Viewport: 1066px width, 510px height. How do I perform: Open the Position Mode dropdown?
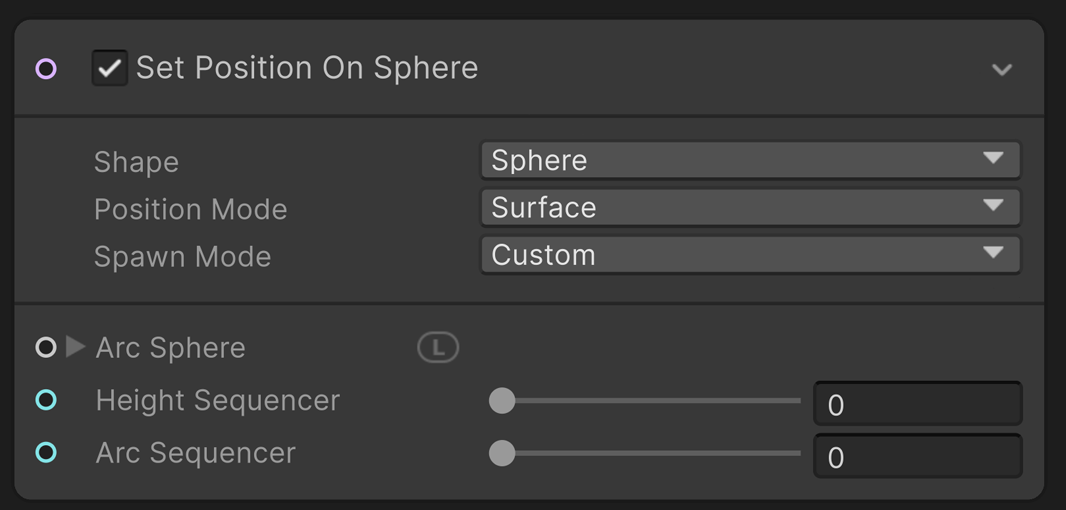tap(750, 207)
